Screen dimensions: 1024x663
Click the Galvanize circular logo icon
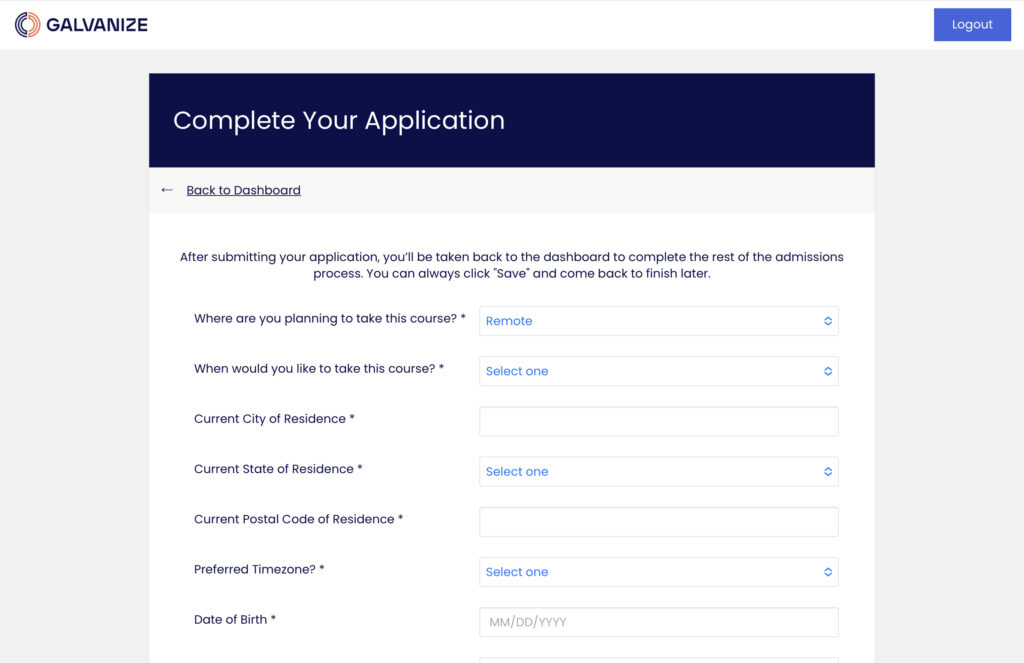[28, 25]
